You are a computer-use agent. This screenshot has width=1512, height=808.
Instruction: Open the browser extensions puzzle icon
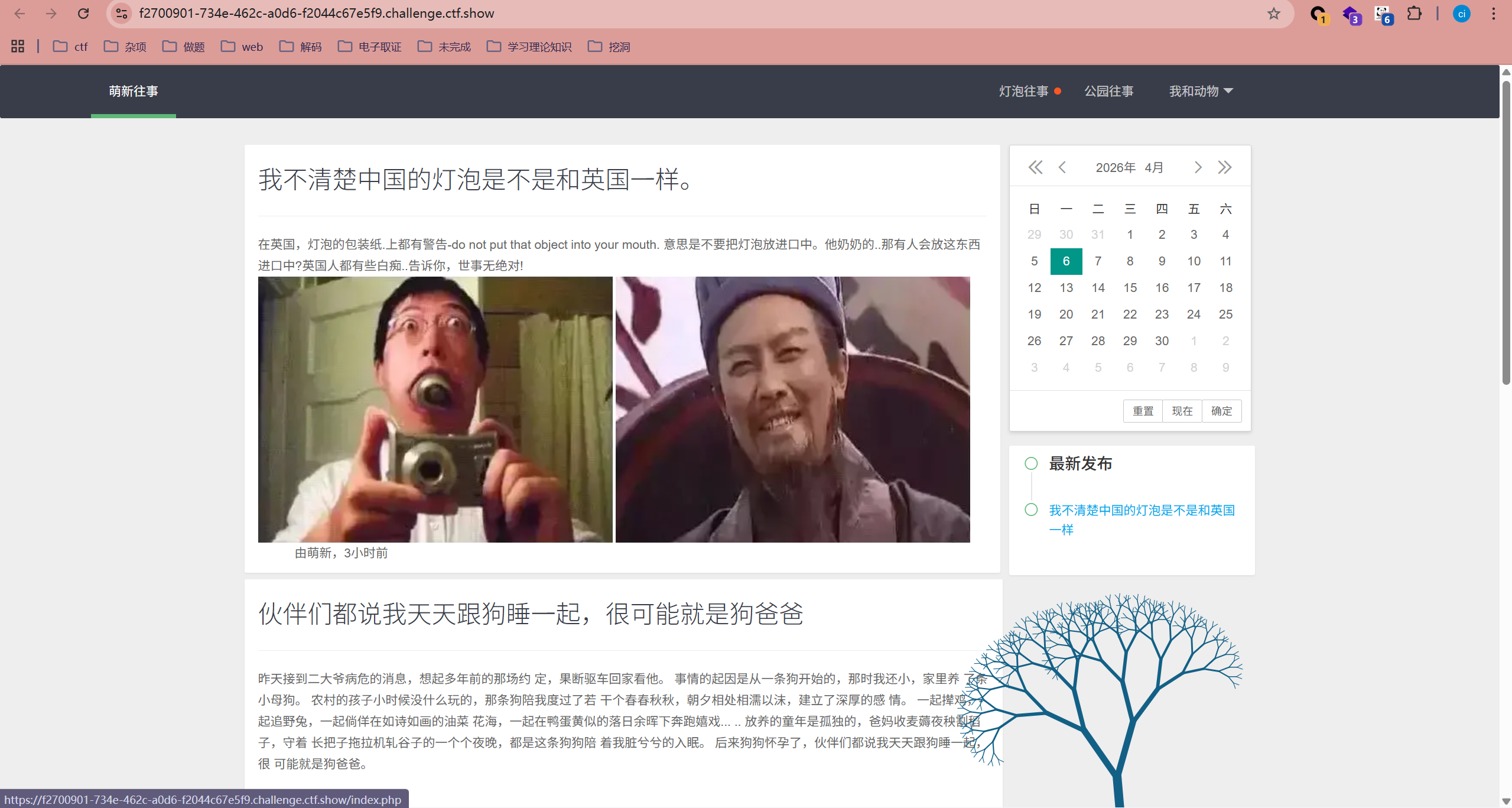click(1414, 14)
